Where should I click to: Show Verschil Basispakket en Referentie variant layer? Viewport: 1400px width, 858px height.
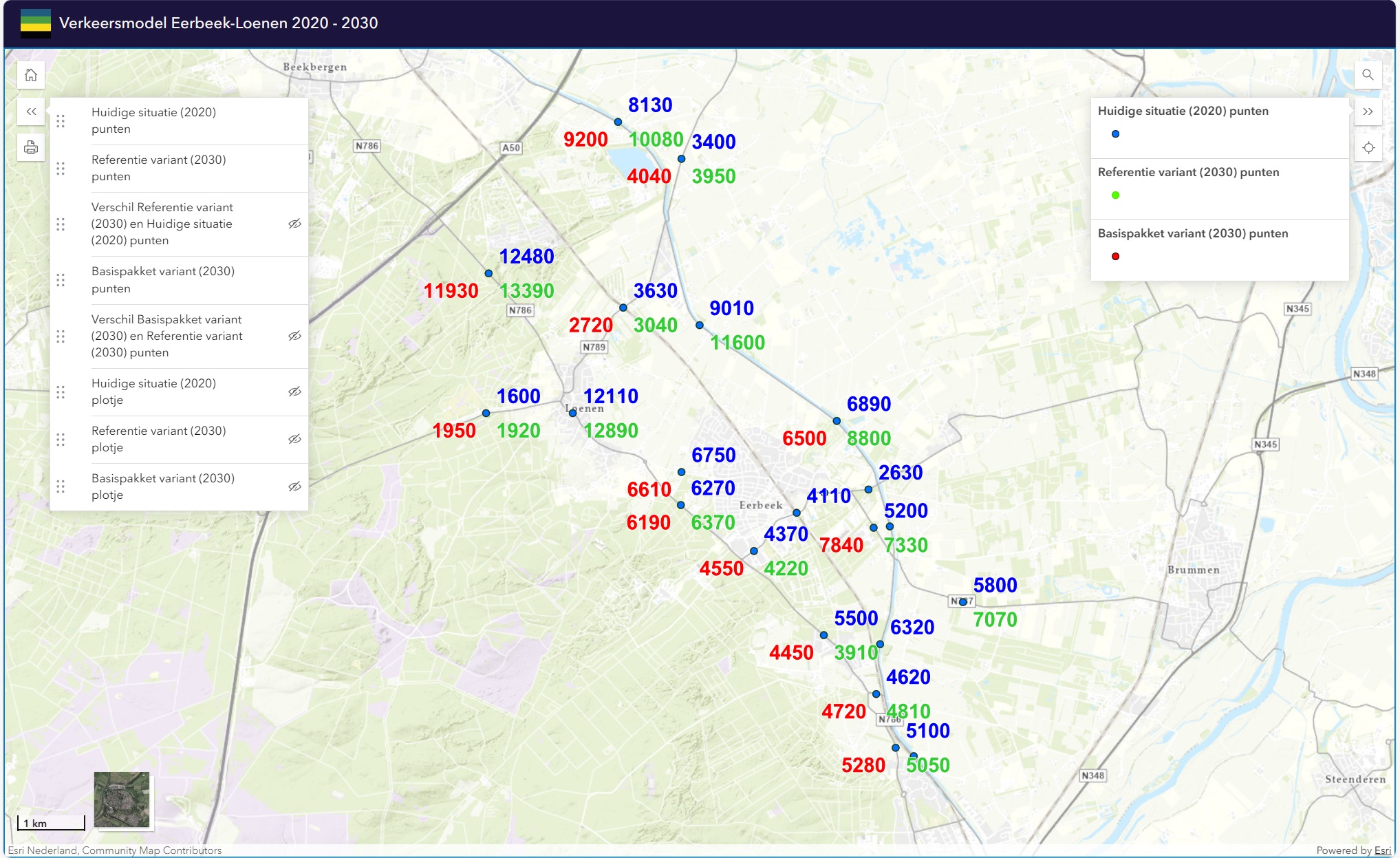tap(294, 336)
